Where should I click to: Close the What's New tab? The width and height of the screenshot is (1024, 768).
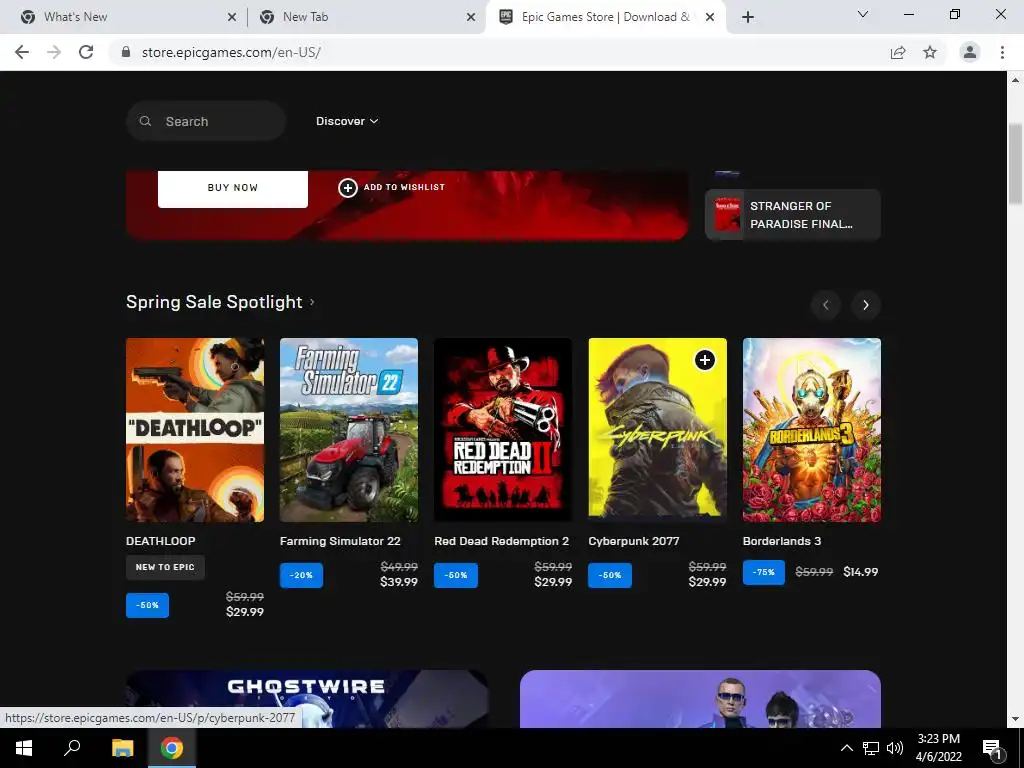232,17
